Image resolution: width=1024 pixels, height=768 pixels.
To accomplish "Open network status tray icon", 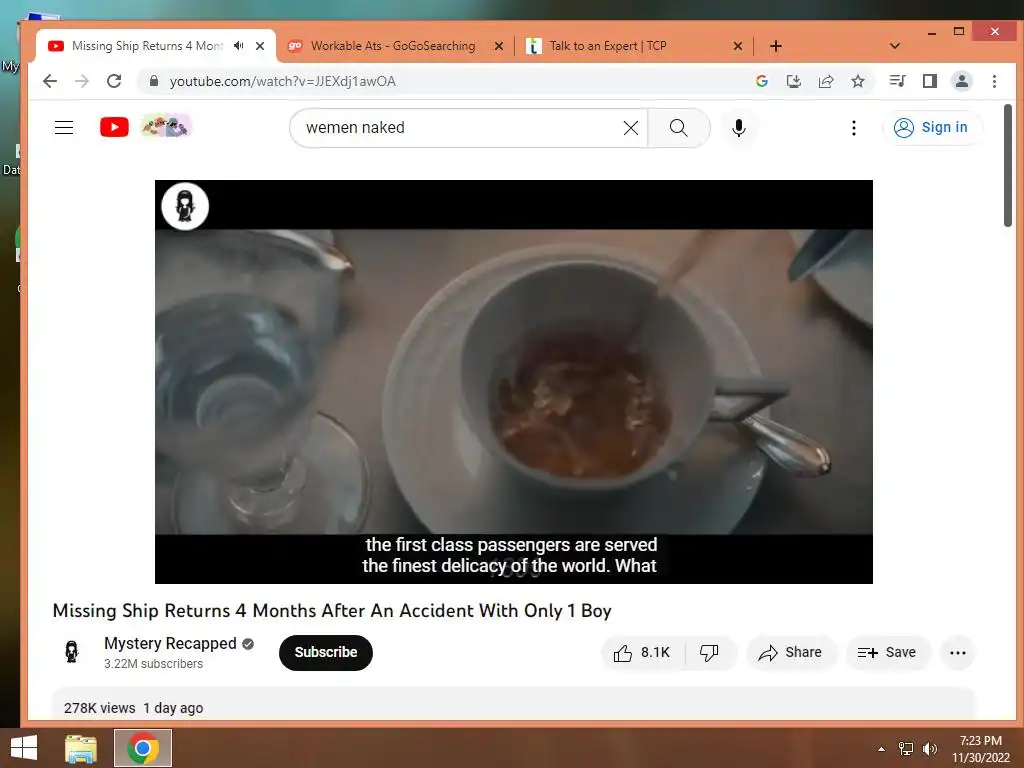I will coord(906,749).
